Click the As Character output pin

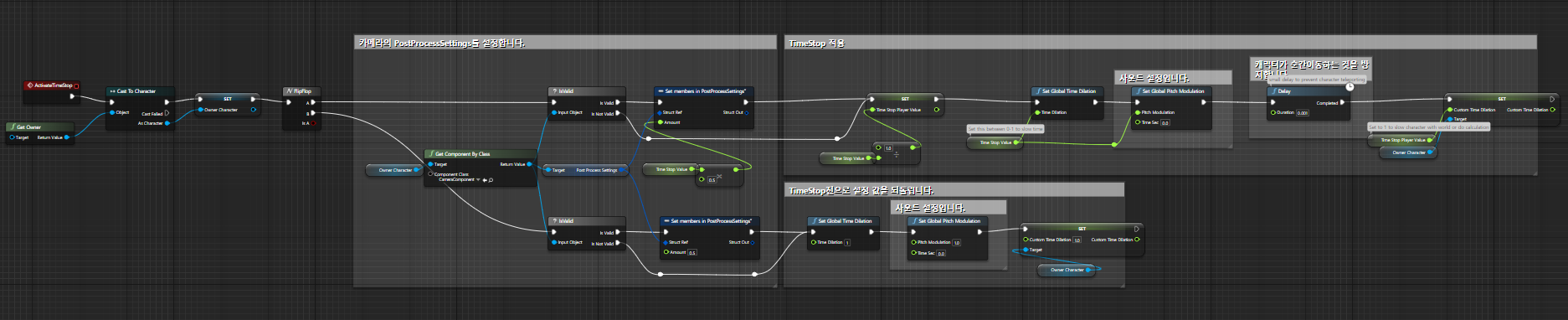[x=167, y=123]
